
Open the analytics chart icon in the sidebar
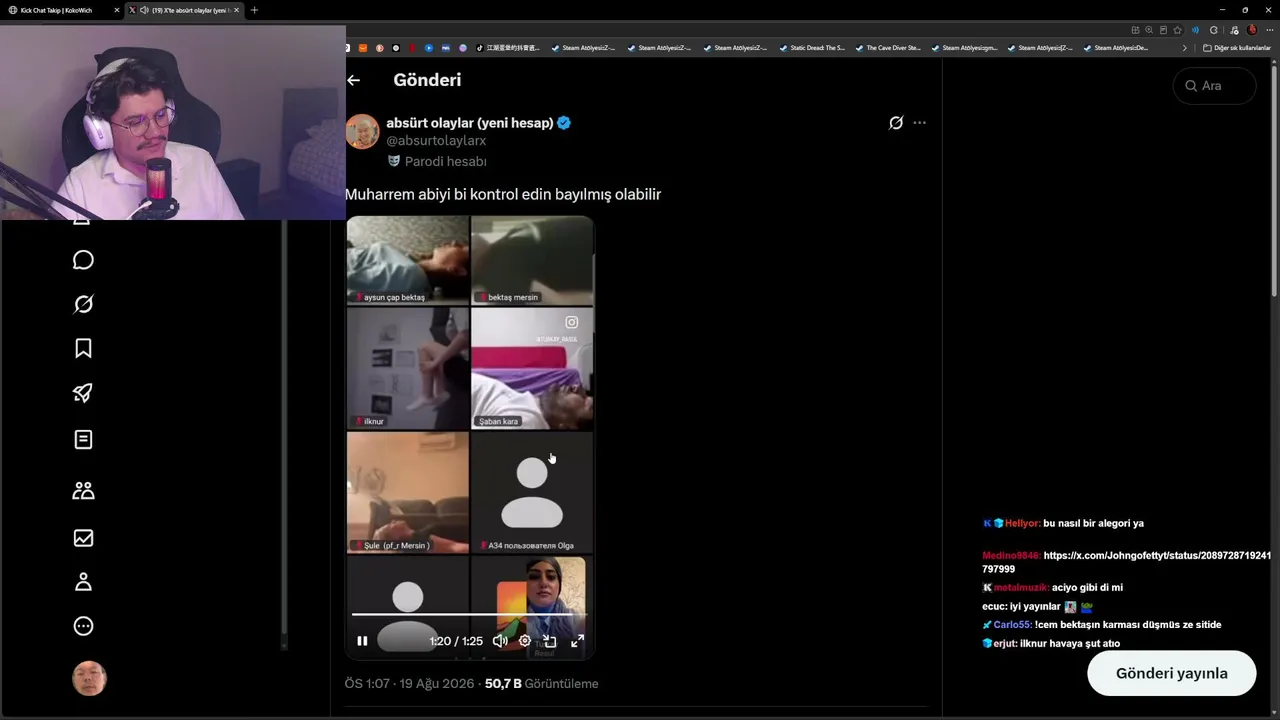[x=83, y=538]
